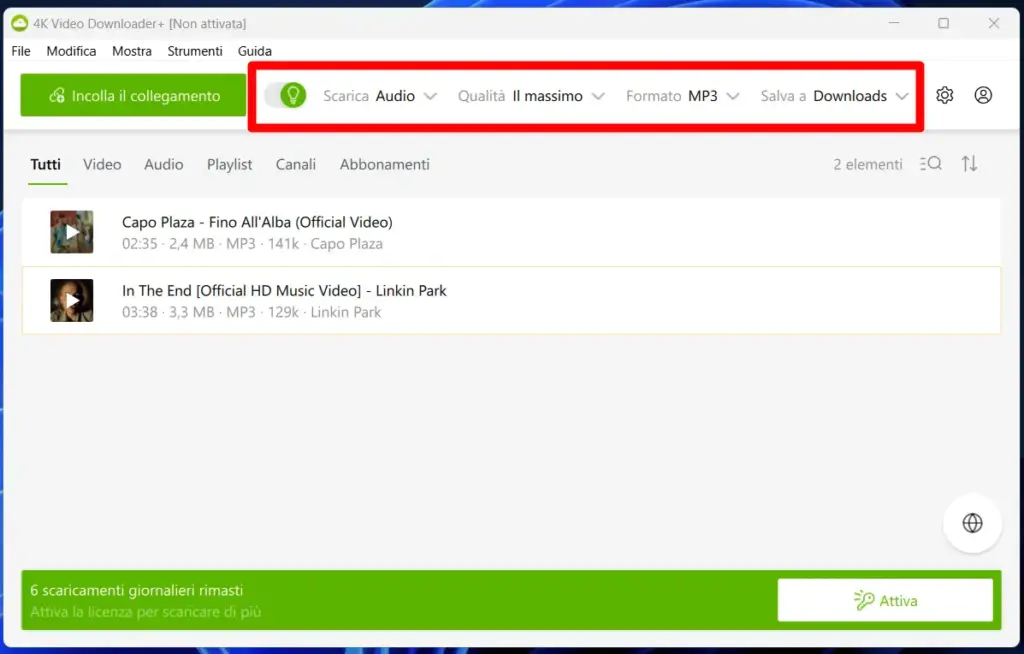
Task: Open the Scarica Audio dropdown
Action: (379, 96)
